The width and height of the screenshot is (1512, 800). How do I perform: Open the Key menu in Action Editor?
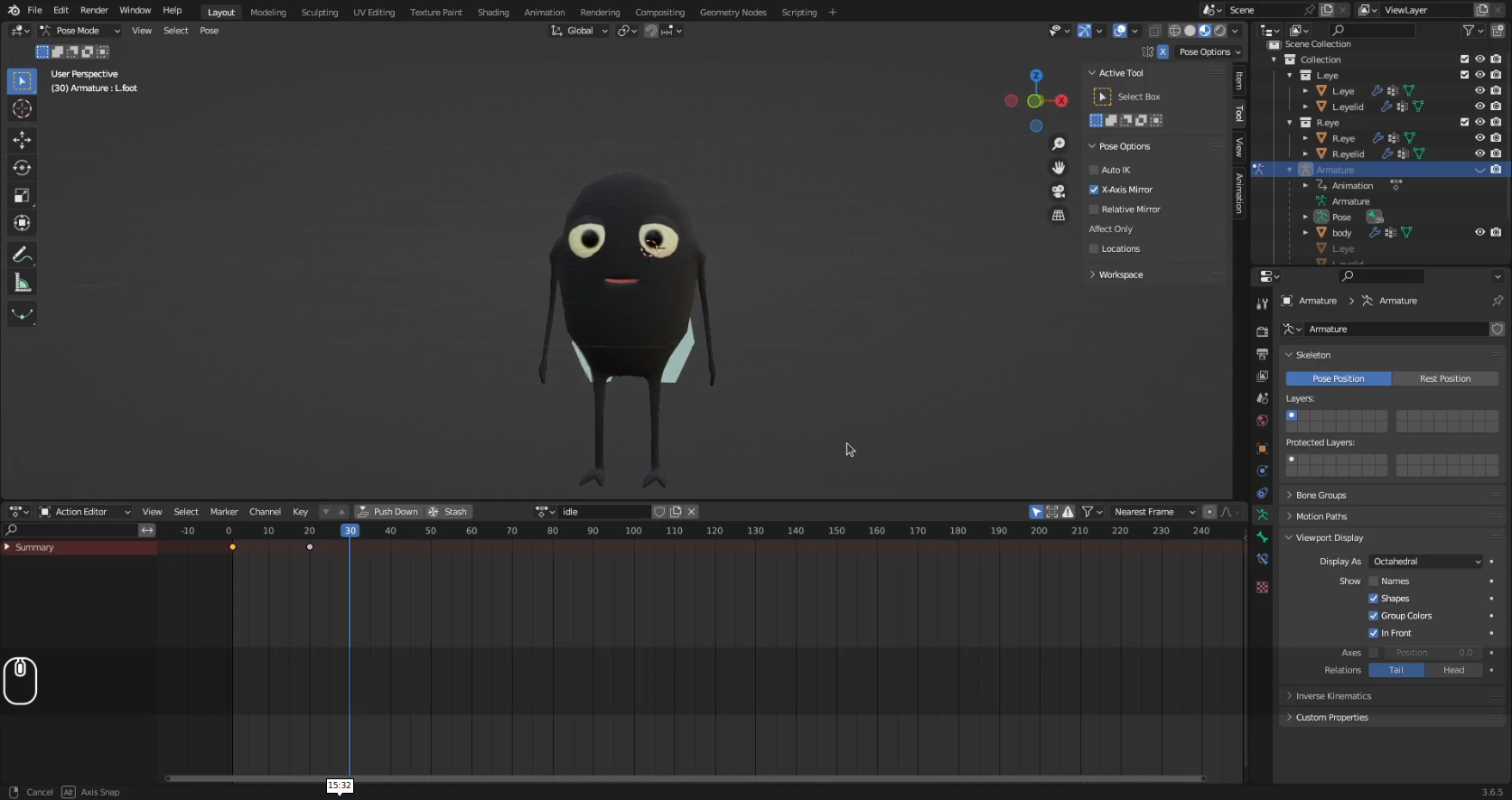tap(301, 512)
